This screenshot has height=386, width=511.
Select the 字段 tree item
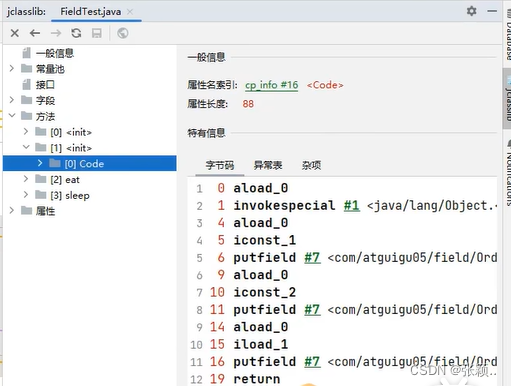[45, 100]
